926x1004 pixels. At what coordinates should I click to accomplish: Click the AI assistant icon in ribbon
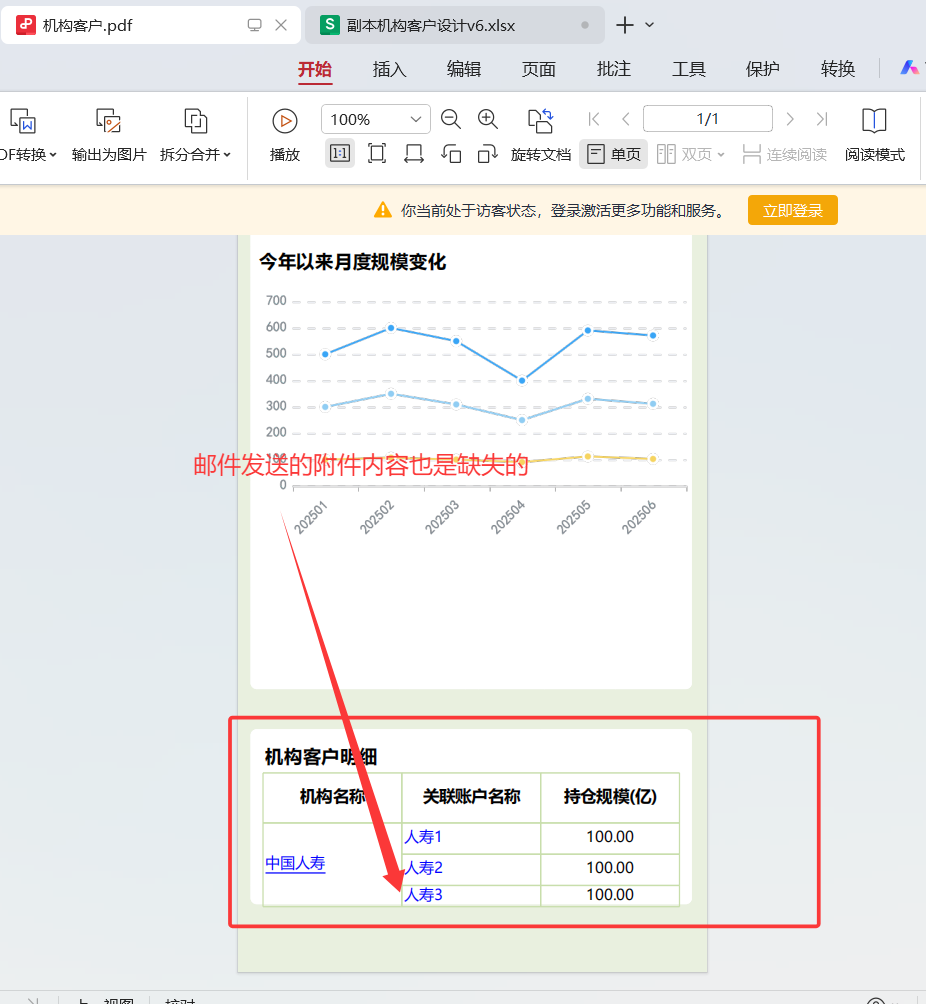click(909, 67)
